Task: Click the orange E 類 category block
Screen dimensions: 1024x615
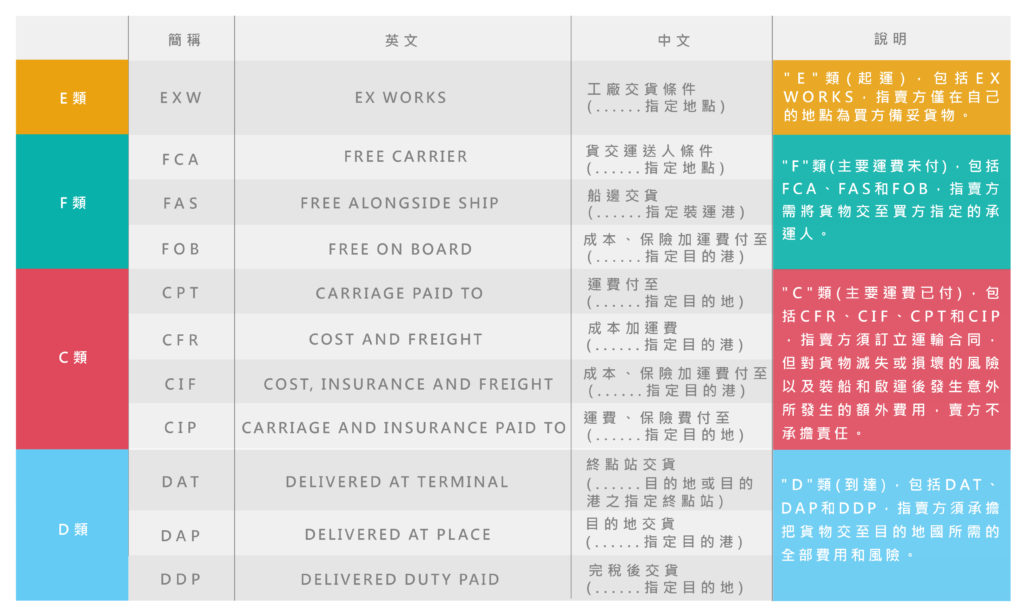Action: (72, 98)
